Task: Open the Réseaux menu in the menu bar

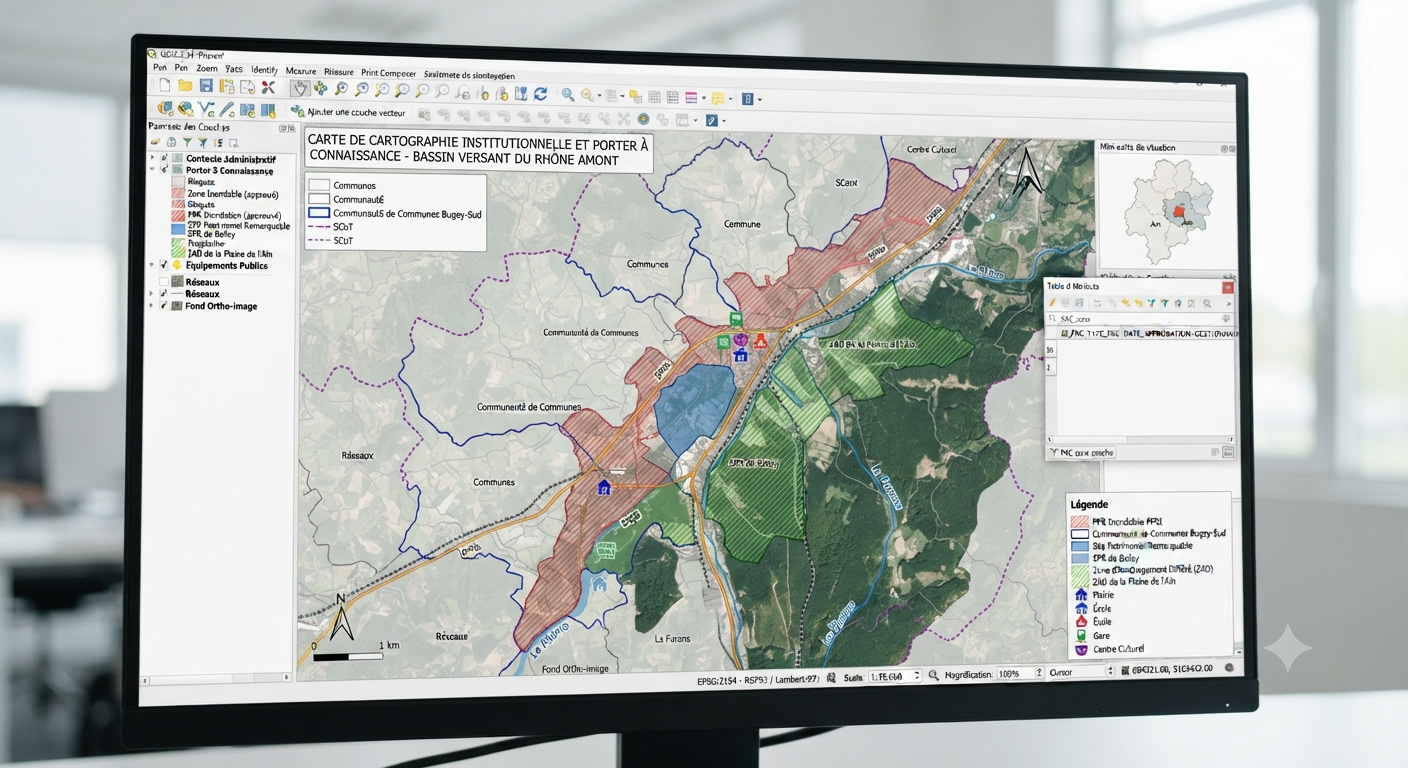Action: pos(339,71)
